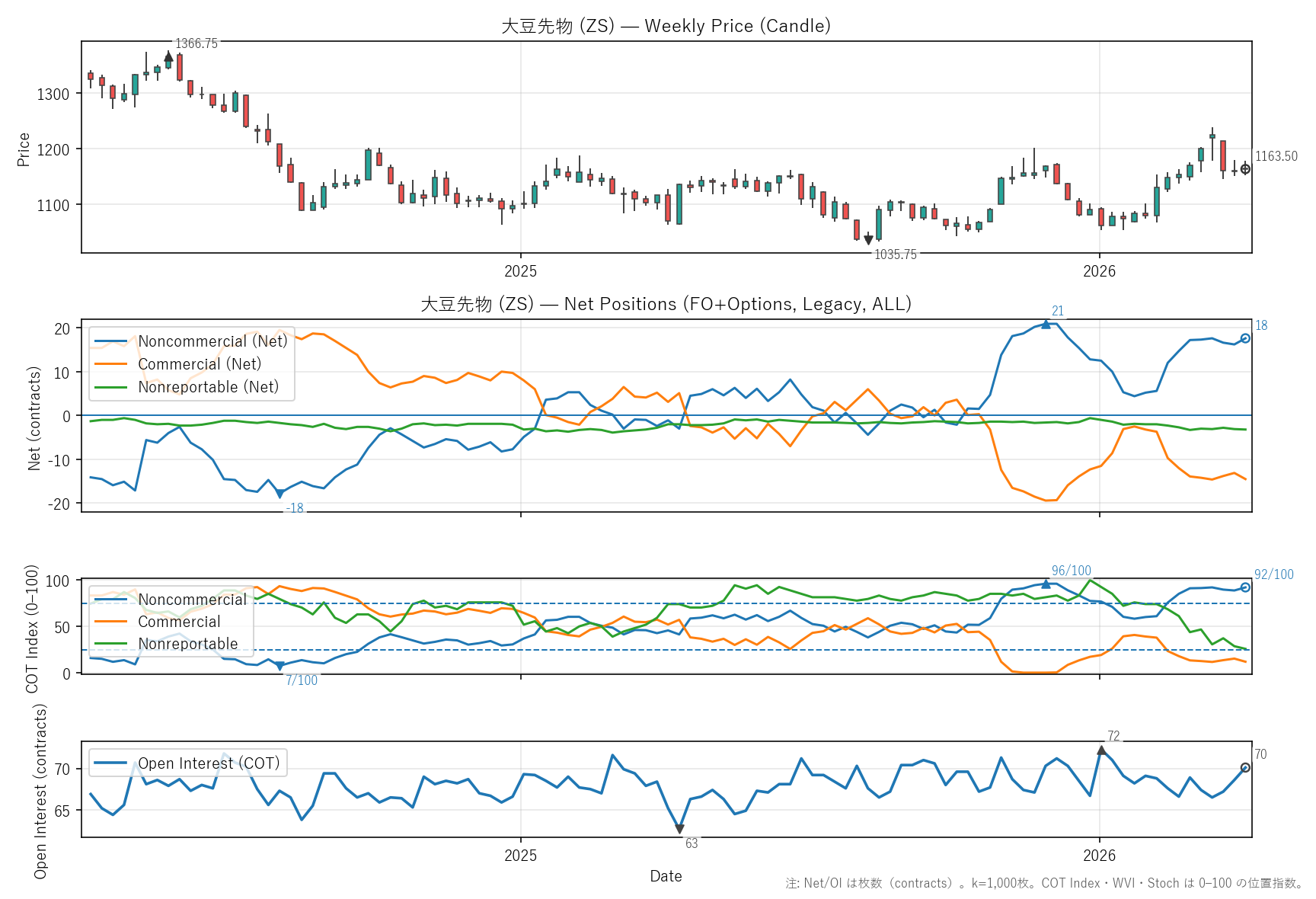Click the COT Index peak marker 96/100
The height and width of the screenshot is (899, 1316).
1046,584
